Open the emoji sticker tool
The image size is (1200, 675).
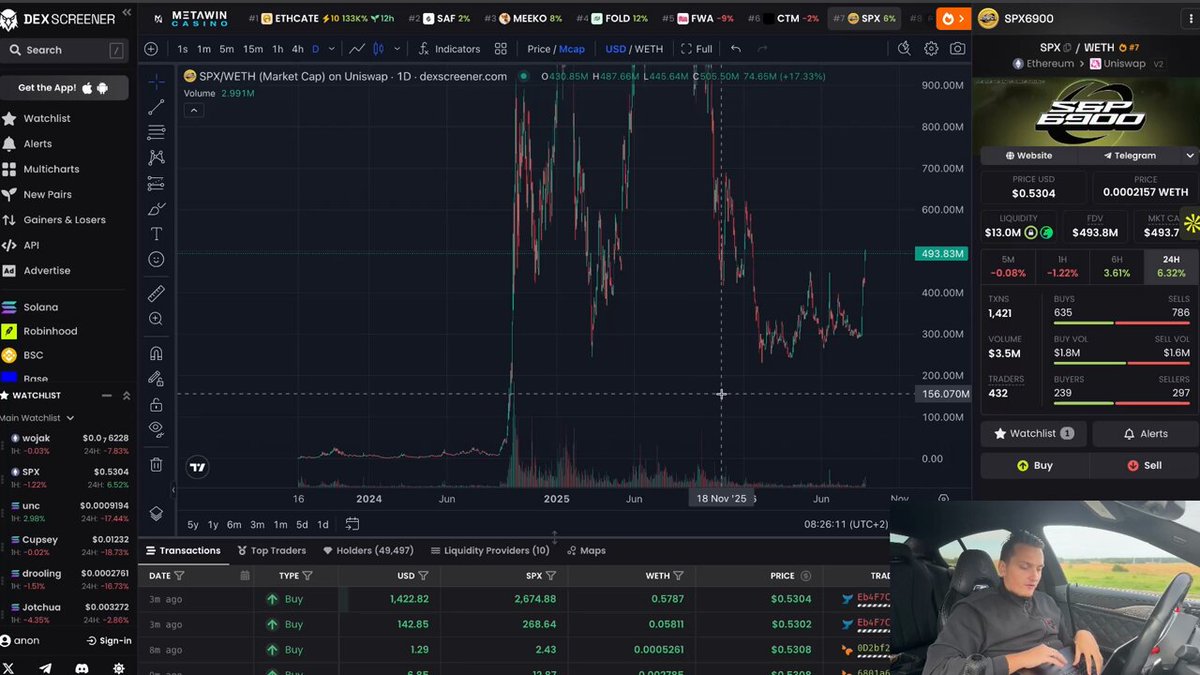[156, 260]
